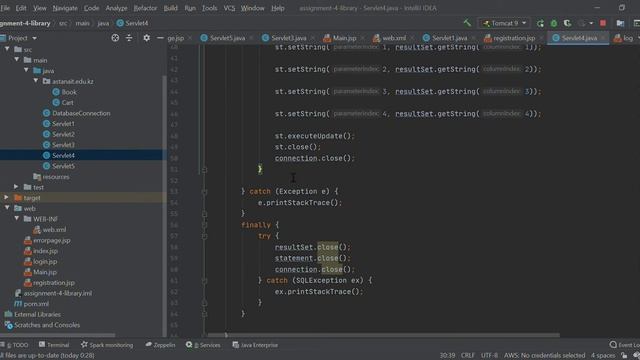The height and width of the screenshot is (360, 640).
Task: Click the Servlet4 breadcrumb in navigation bar
Action: click(x=132, y=23)
